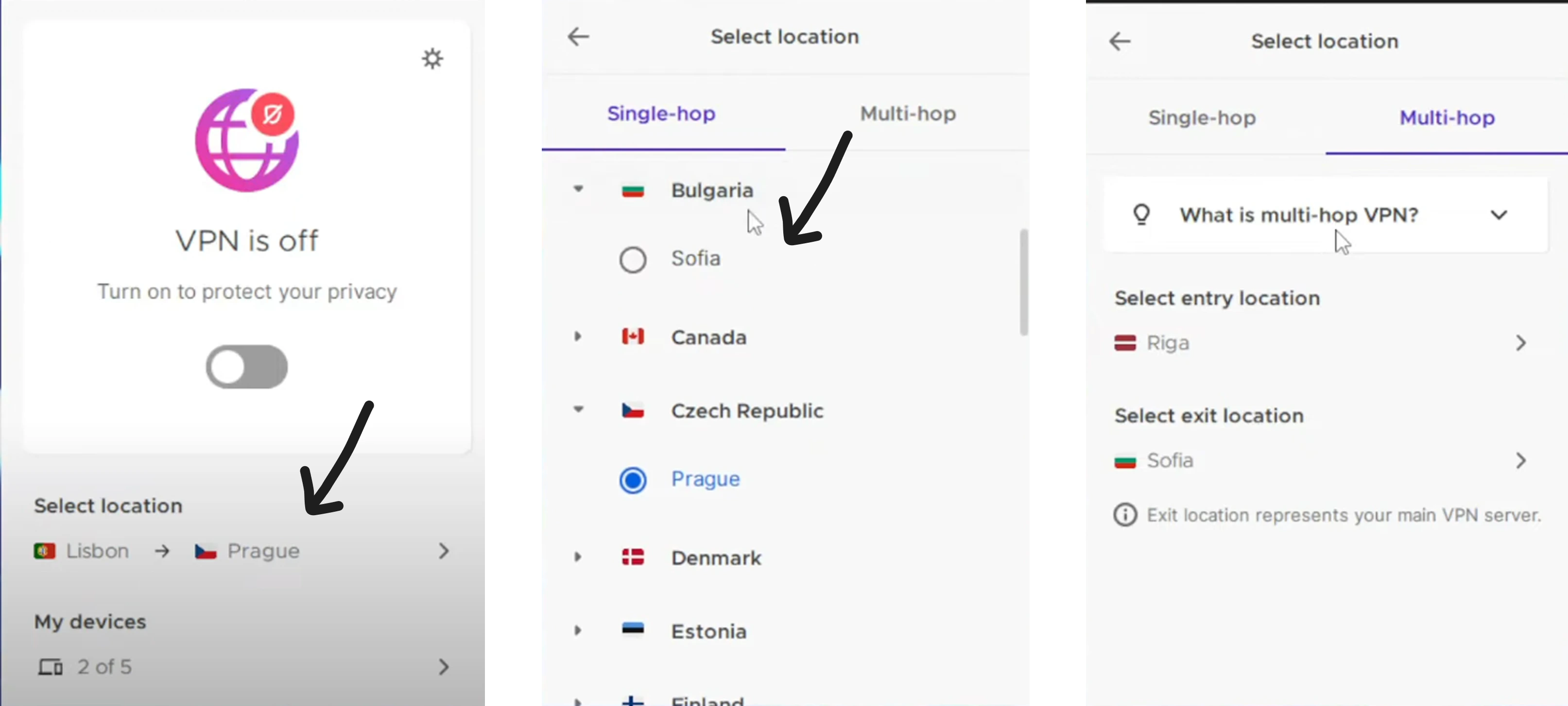
Task: Collapse the Bulgaria server list
Action: point(578,189)
